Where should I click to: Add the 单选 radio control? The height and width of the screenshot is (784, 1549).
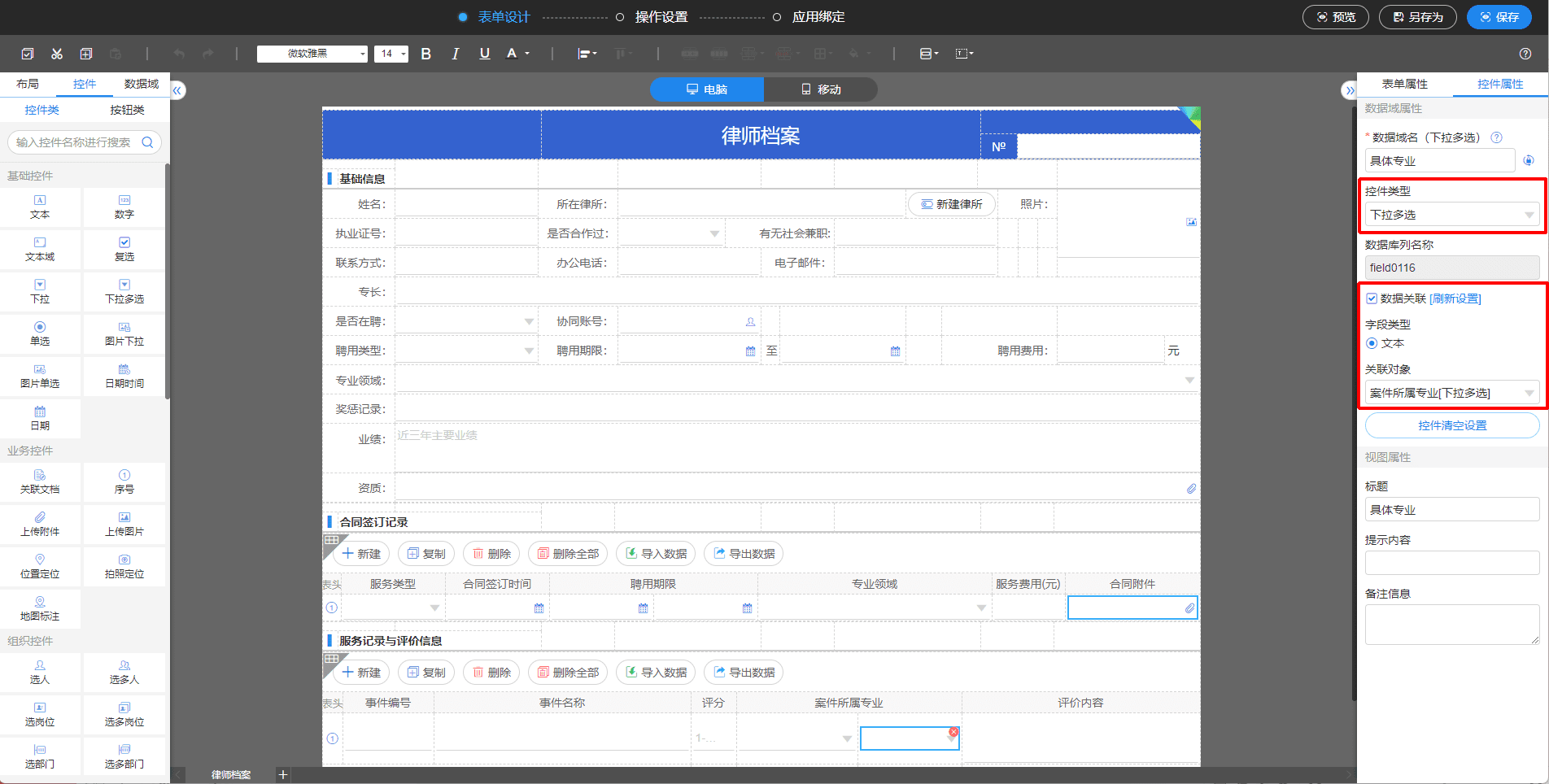(x=40, y=334)
